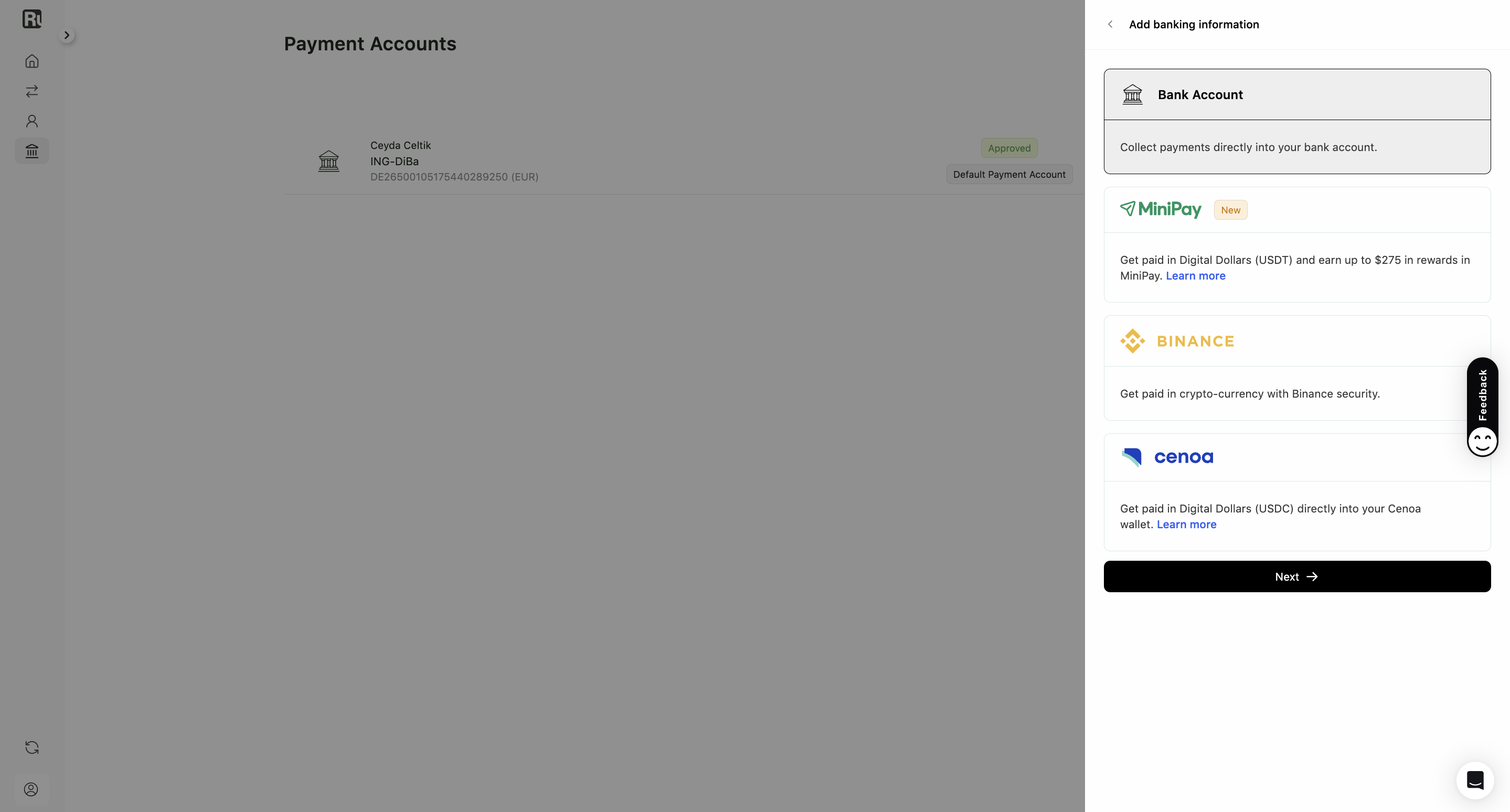Click the New badge beside MiniPay

point(1230,210)
